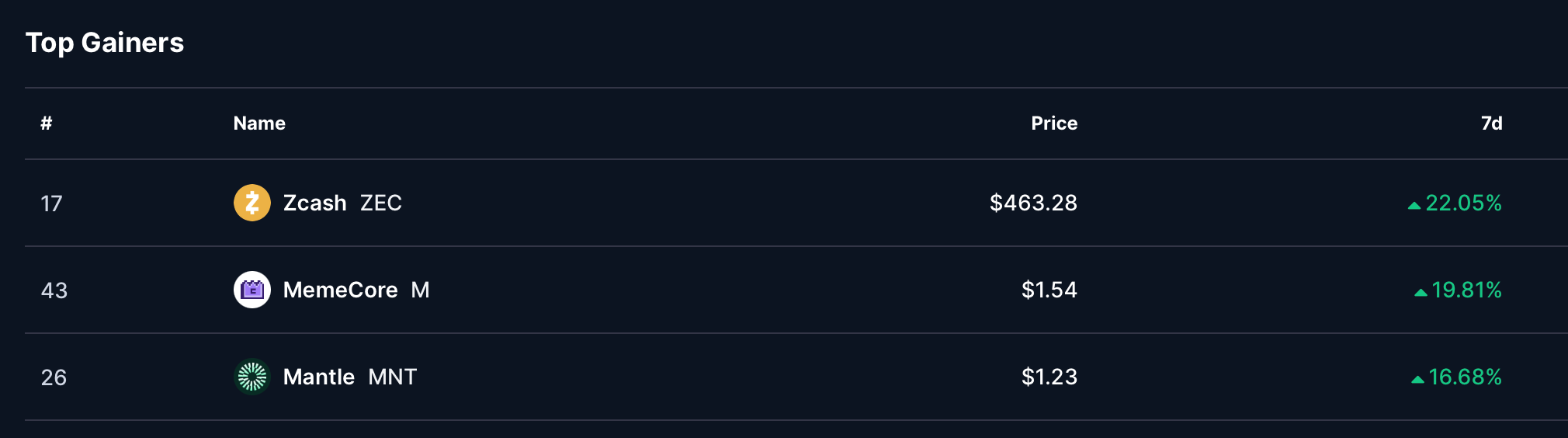Click the Mantle price $1.23
The width and height of the screenshot is (1568, 438).
click(x=1049, y=377)
